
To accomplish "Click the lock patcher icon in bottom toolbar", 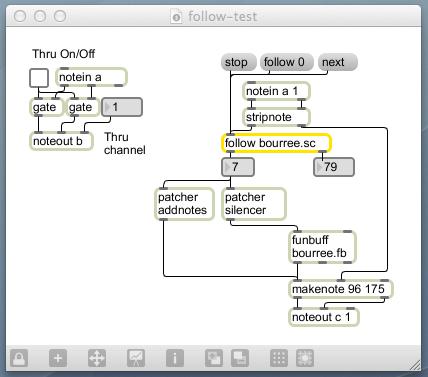I will tap(19, 358).
